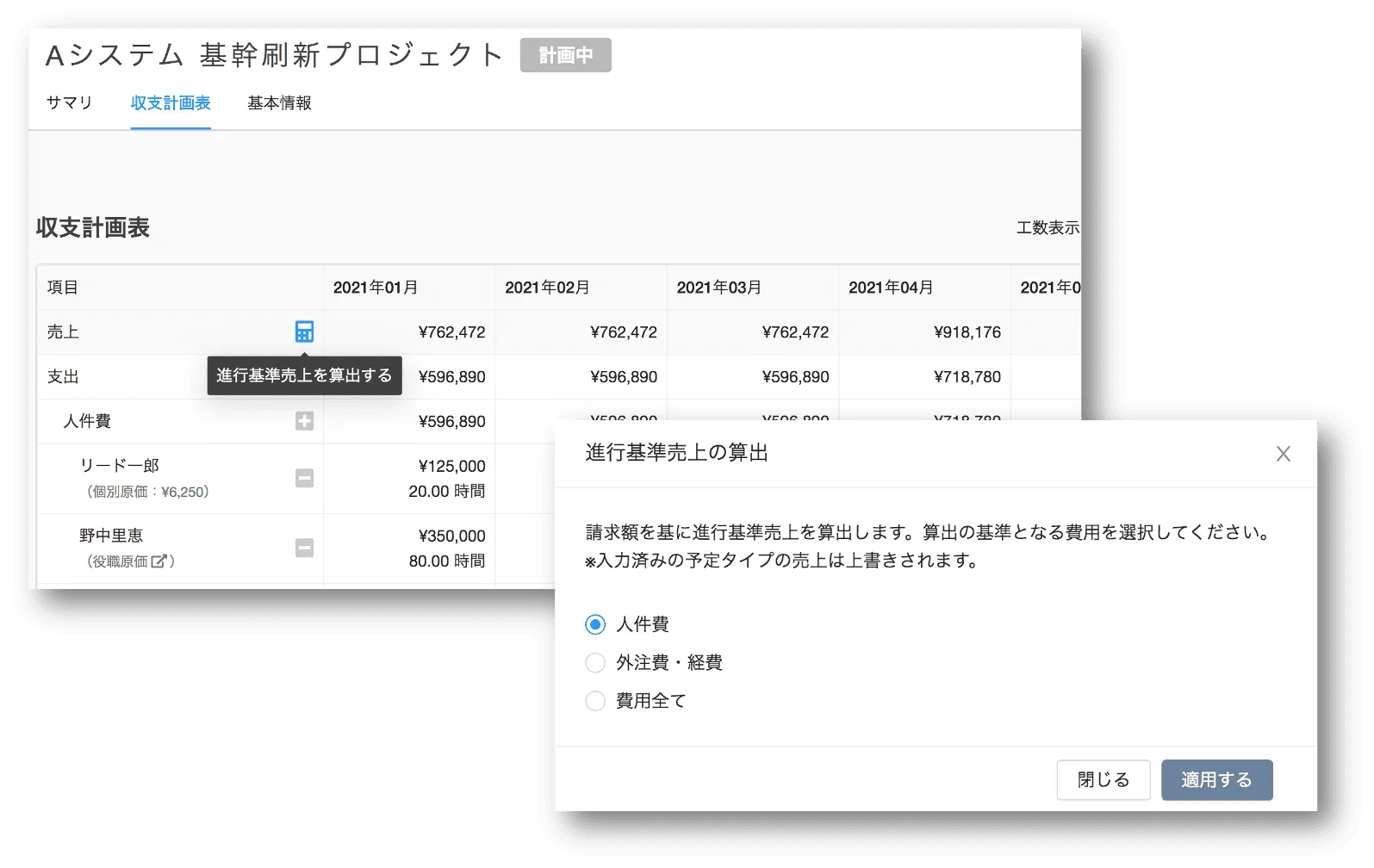Click the 支出 row label
The width and height of the screenshot is (1374, 868).
point(63,377)
